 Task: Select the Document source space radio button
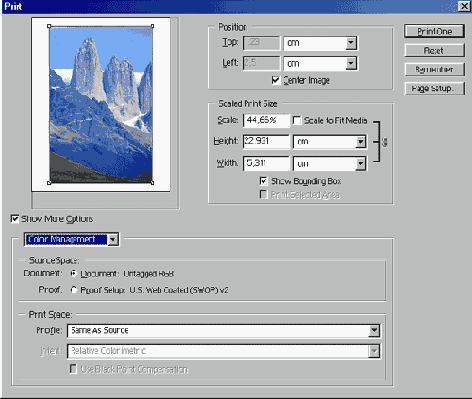coord(74,273)
